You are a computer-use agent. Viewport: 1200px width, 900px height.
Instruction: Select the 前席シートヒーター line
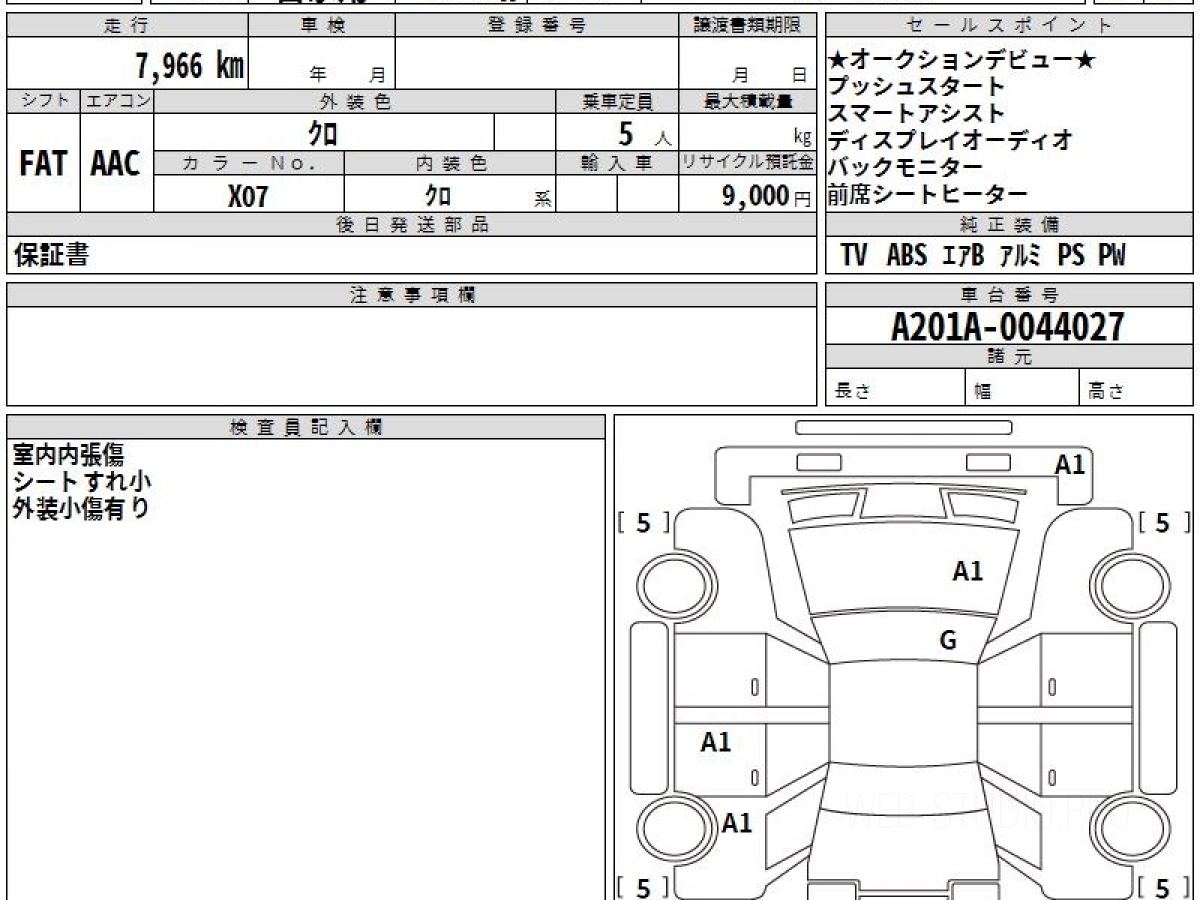(928, 194)
